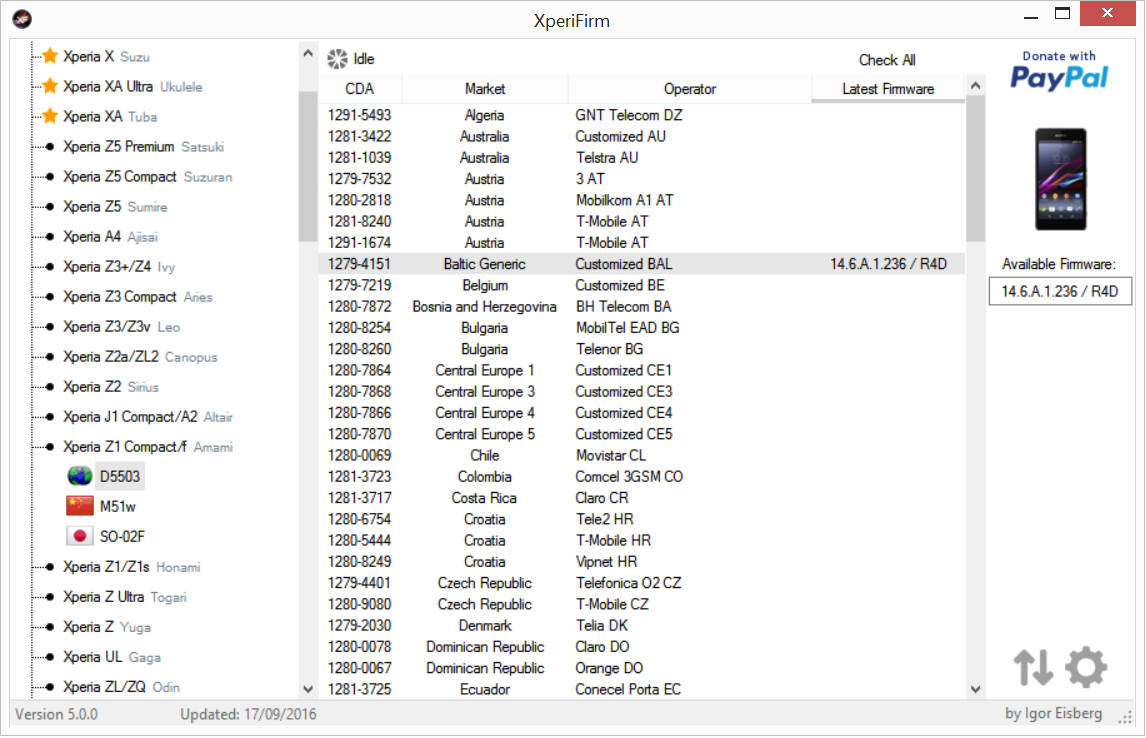Select Xperia UL Gaga tree item
This screenshot has height=738, width=1146.
(112, 657)
